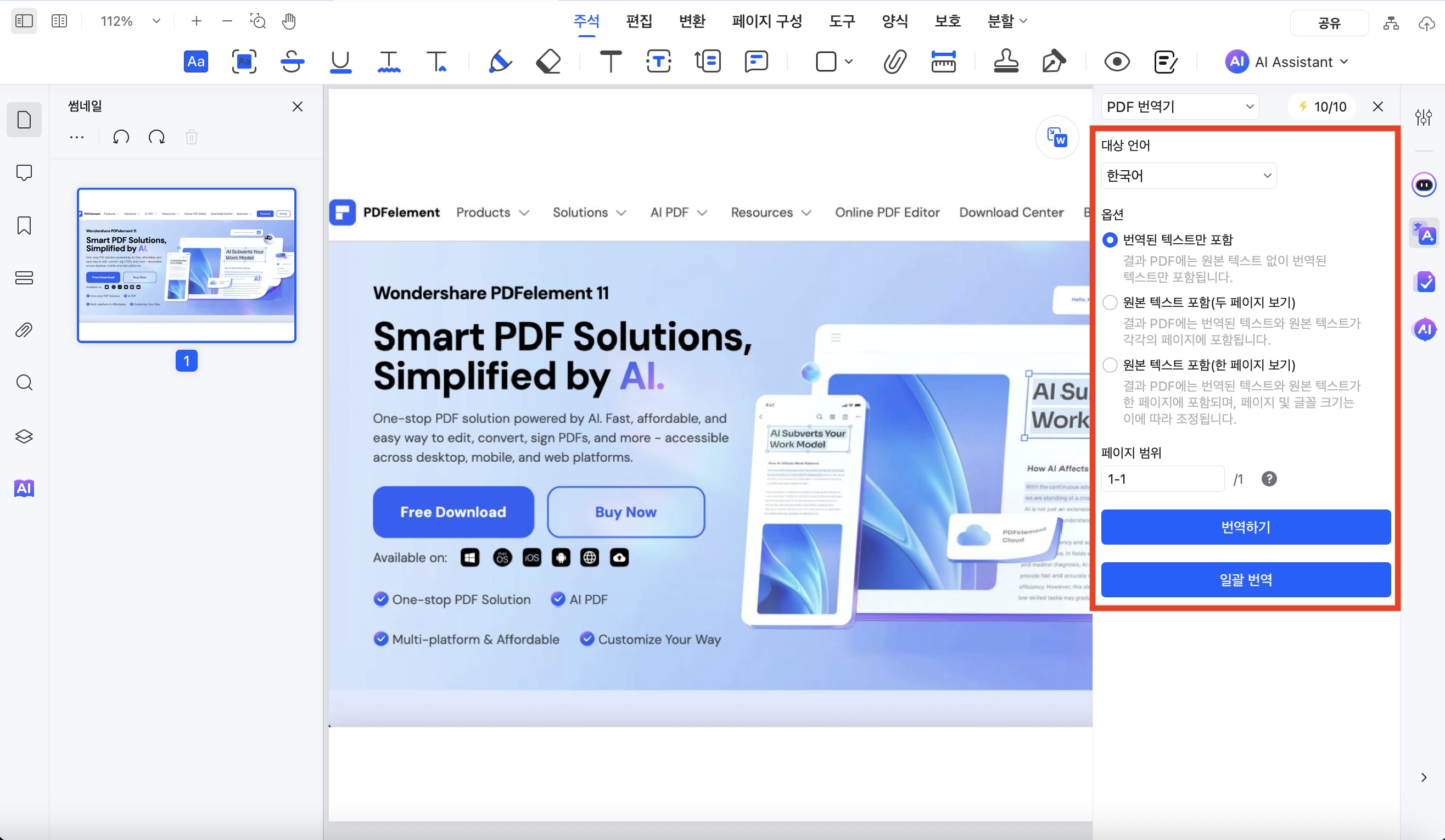The image size is (1445, 840).
Task: Open properties sliders icon in right sidebar
Action: click(x=1423, y=117)
